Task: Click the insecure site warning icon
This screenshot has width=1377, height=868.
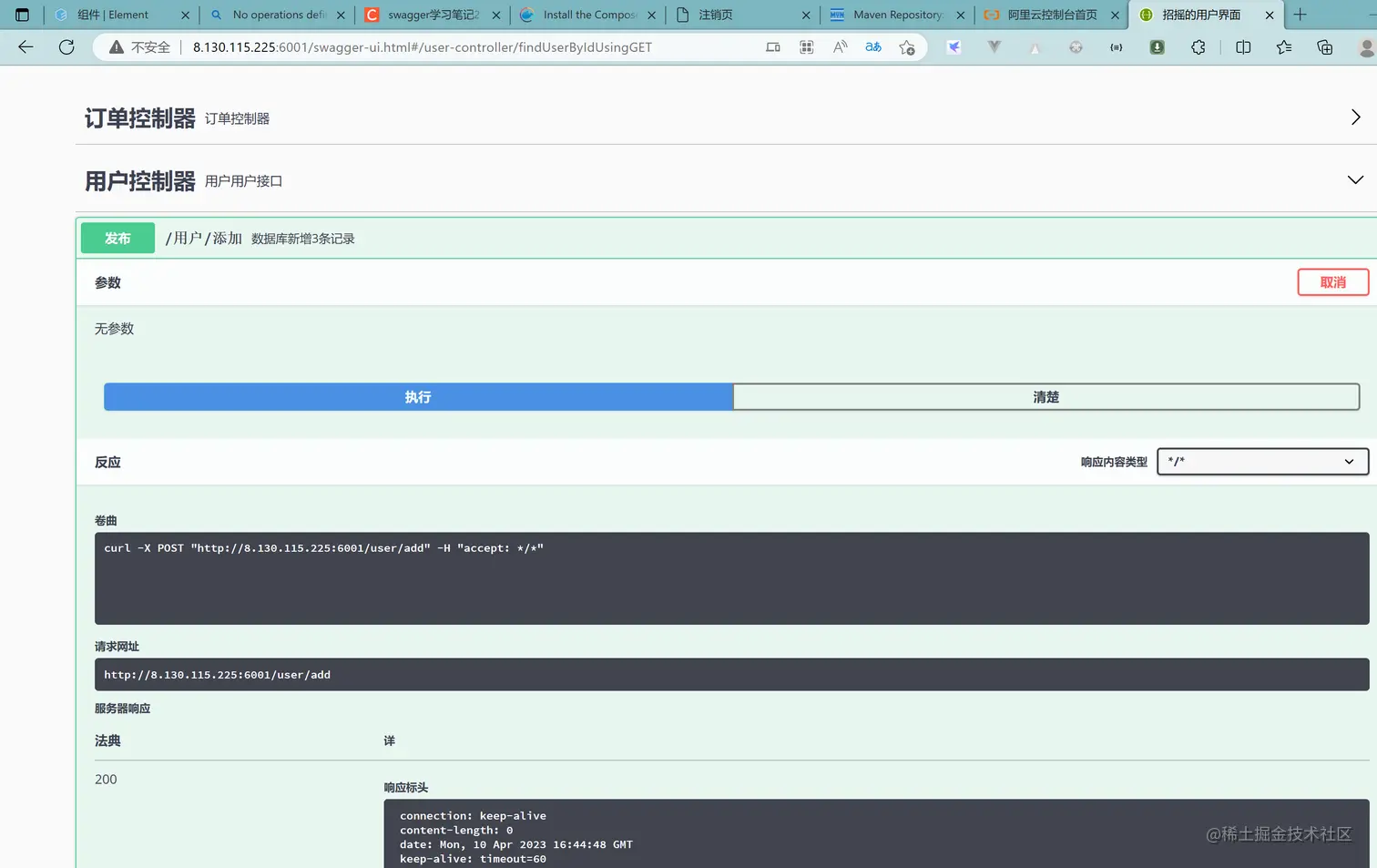Action: click(x=117, y=47)
